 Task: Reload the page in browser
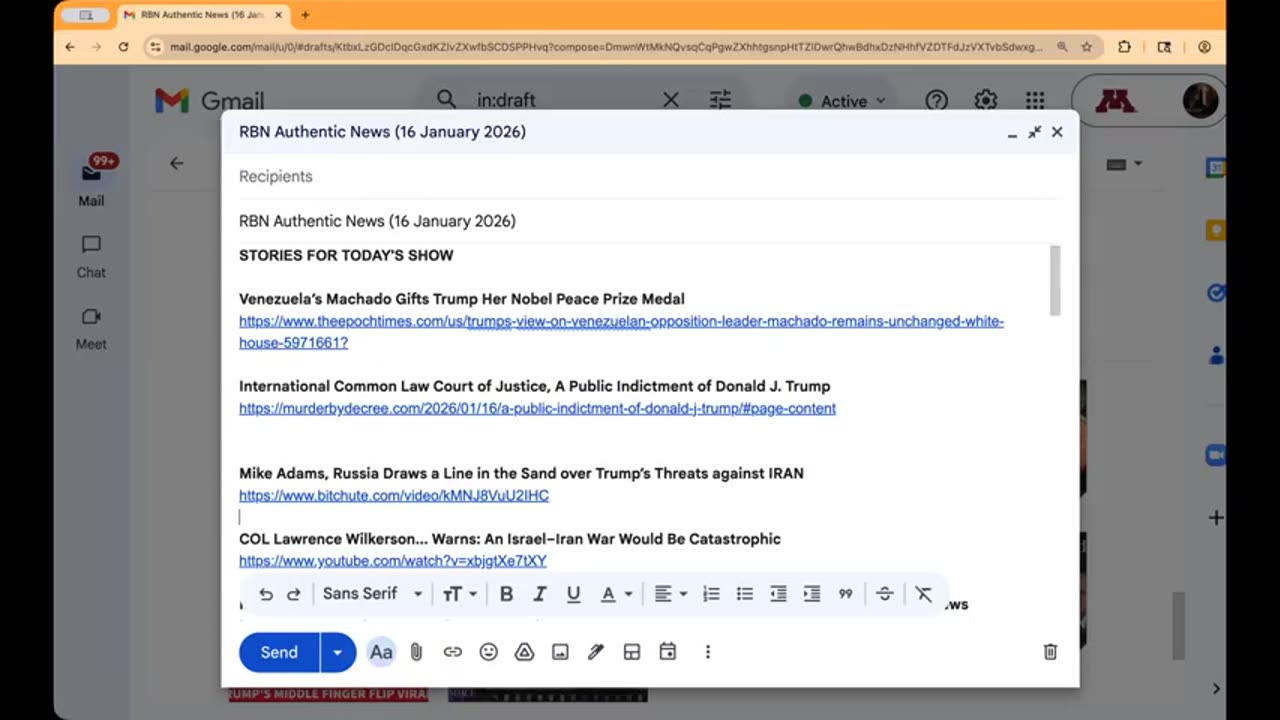tap(123, 47)
